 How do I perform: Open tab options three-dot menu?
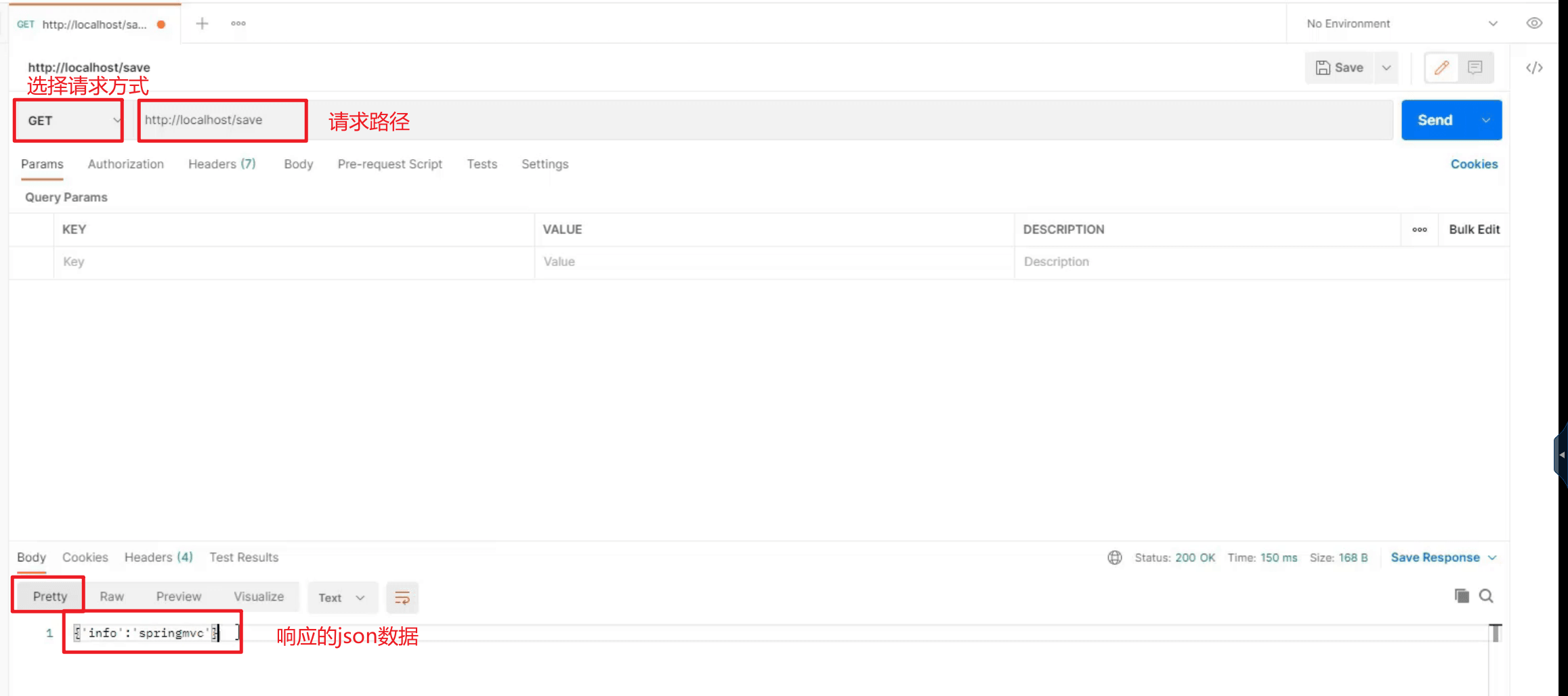(x=238, y=24)
